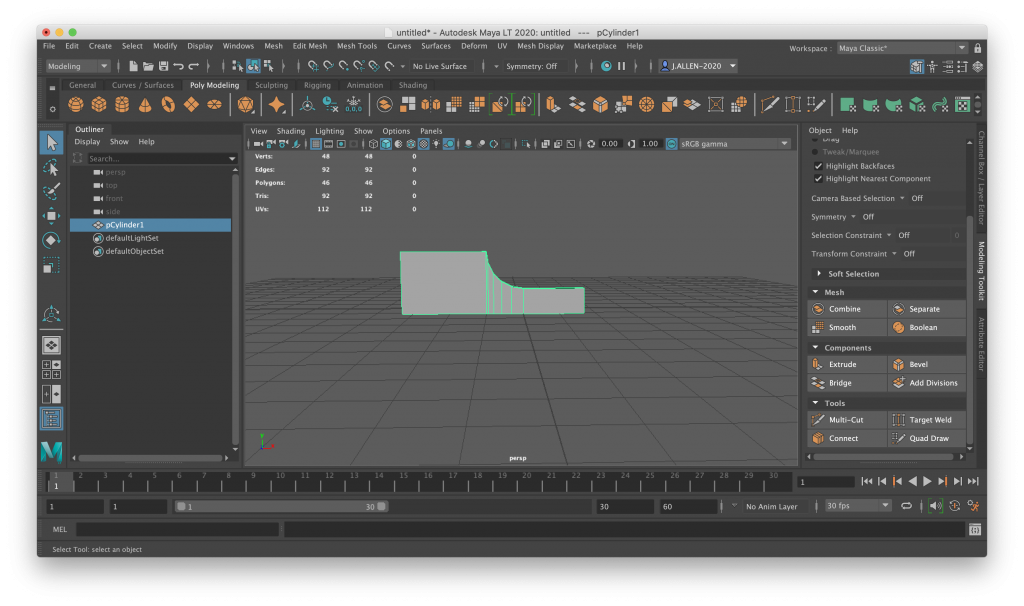Click the playback range slider bar

pos(280,507)
